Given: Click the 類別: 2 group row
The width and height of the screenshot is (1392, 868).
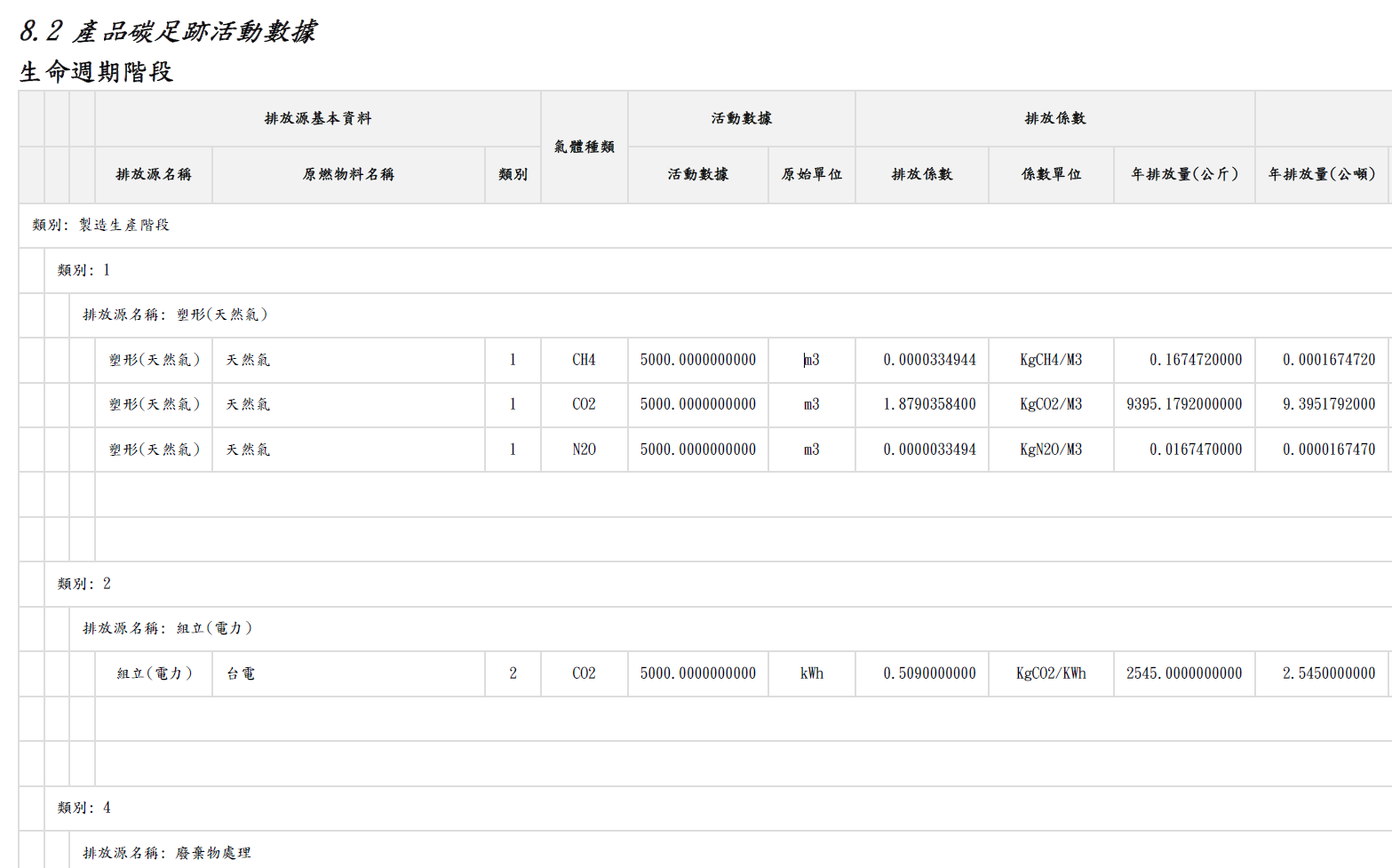Looking at the screenshot, I should click(84, 584).
